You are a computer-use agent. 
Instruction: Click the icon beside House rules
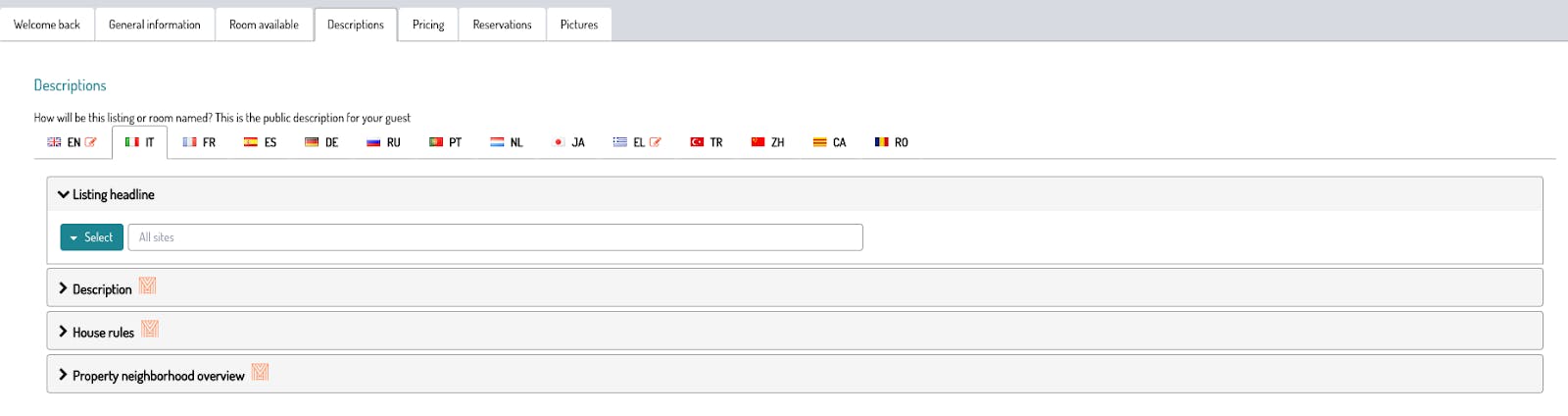(x=150, y=329)
